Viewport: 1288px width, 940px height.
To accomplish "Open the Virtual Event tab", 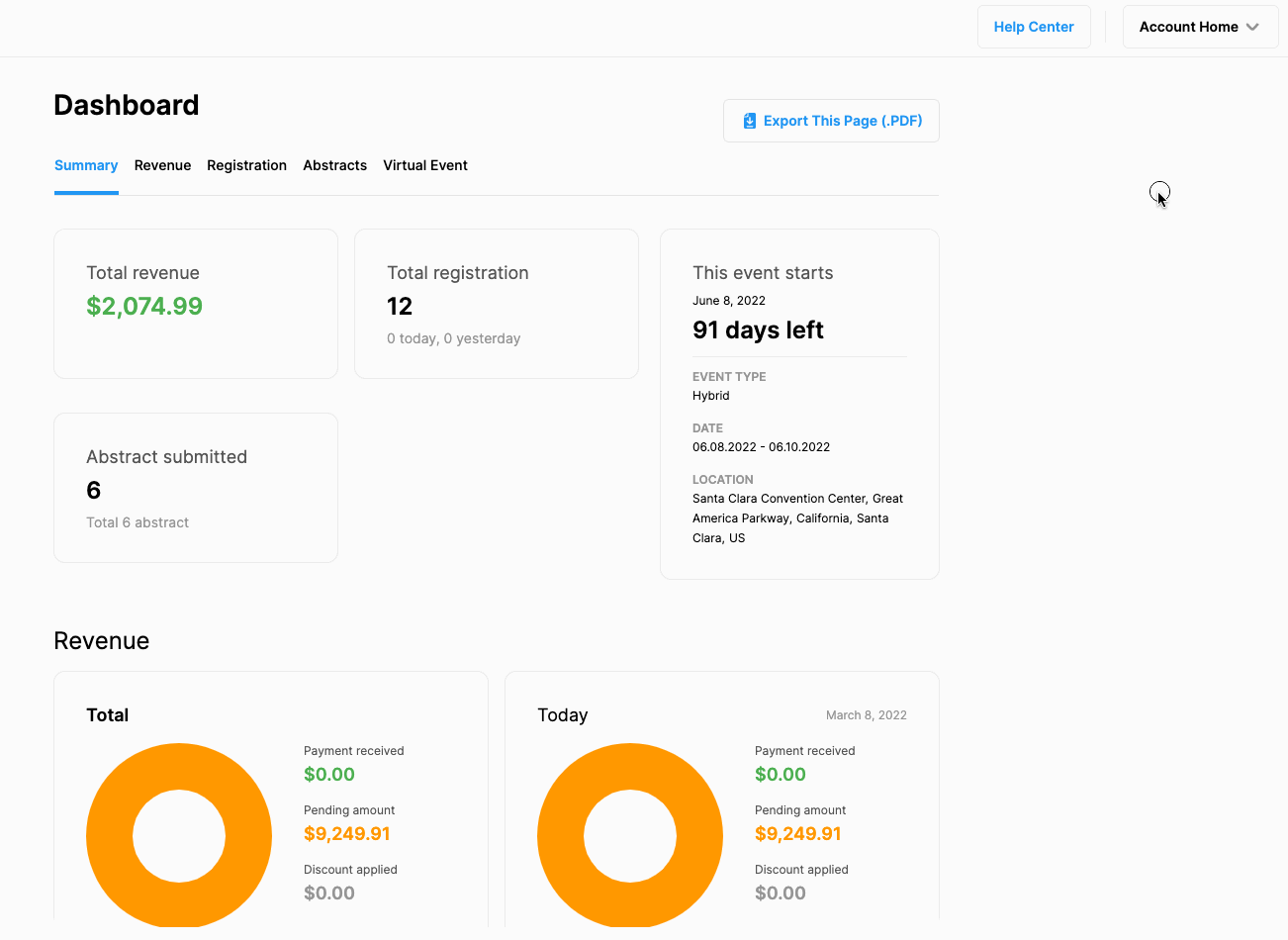I will click(x=425, y=165).
